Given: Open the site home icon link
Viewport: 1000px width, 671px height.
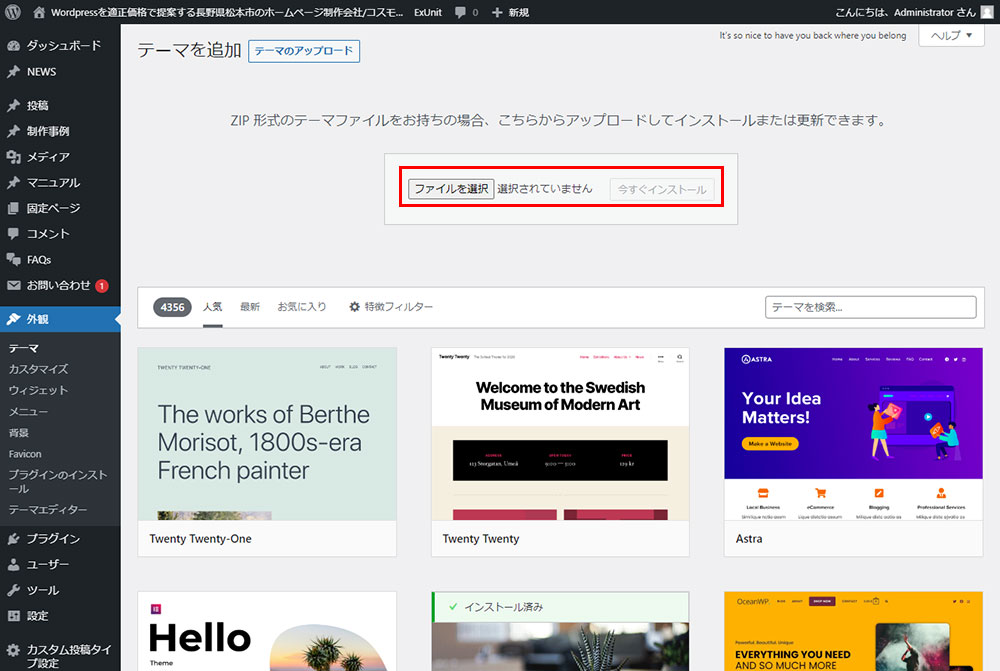Looking at the screenshot, I should (x=39, y=12).
